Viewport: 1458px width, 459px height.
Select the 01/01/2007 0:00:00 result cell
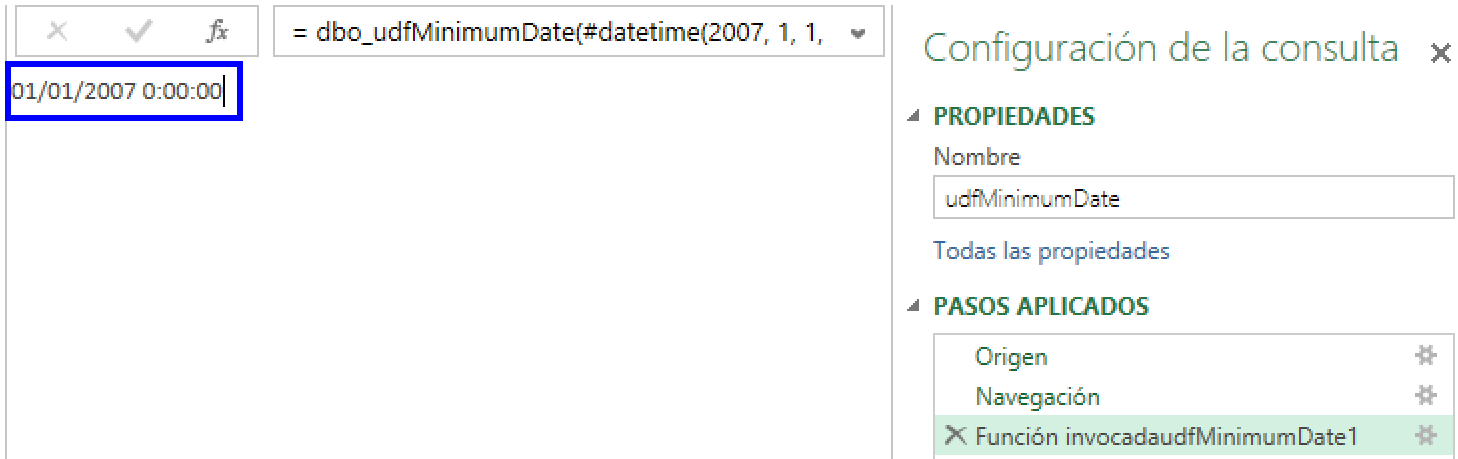click(118, 93)
